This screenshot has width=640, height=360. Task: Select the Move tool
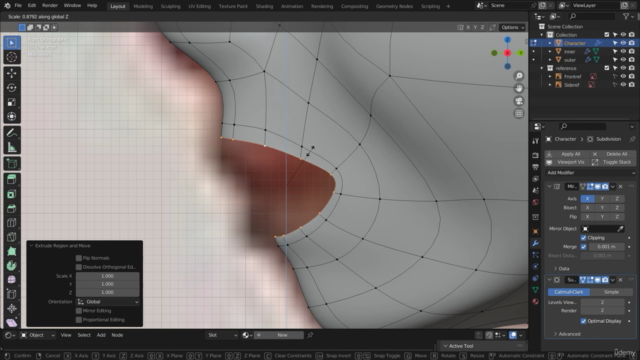pyautogui.click(x=11, y=73)
